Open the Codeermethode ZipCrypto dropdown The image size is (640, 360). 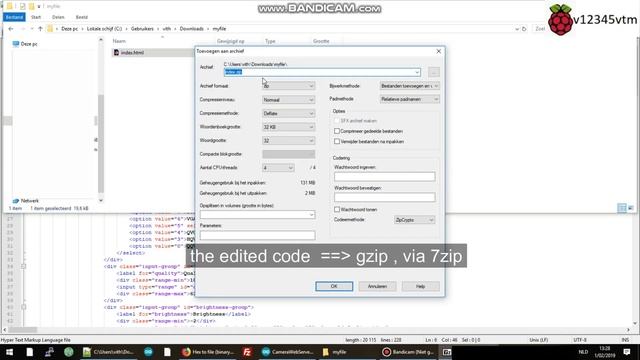coord(414,220)
